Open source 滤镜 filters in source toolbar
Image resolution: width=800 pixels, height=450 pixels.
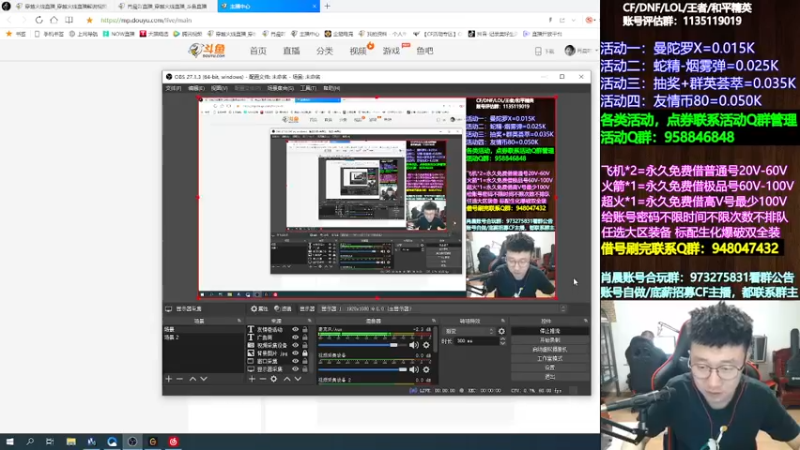283,309
